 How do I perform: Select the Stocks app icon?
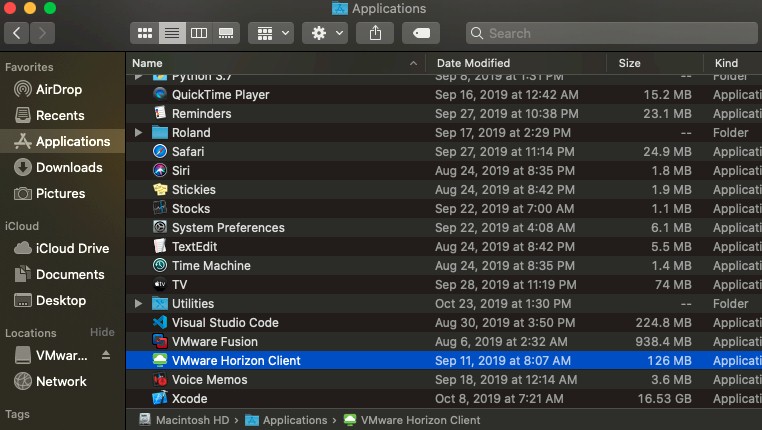tap(159, 208)
